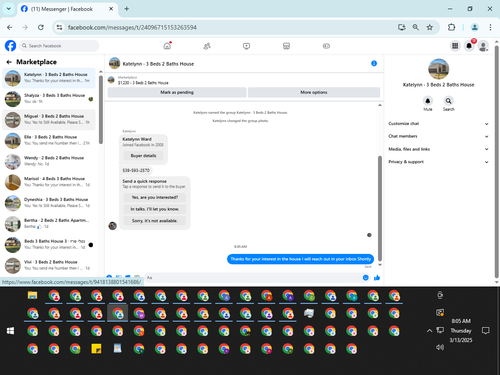
Task: Open the Gaming icon in top navigation
Action: (326, 46)
